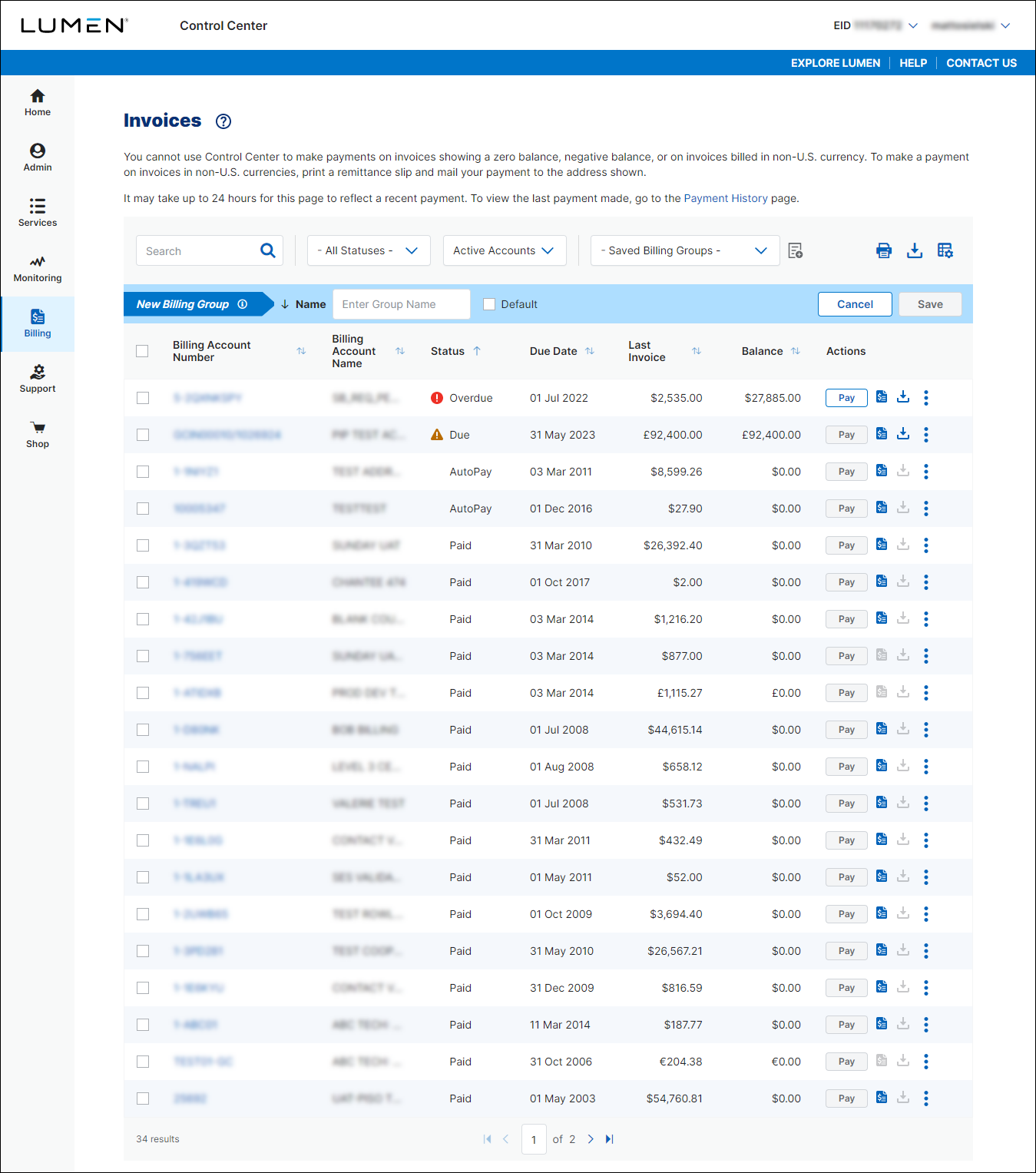Sort by Billing Account Number arrows

(301, 351)
